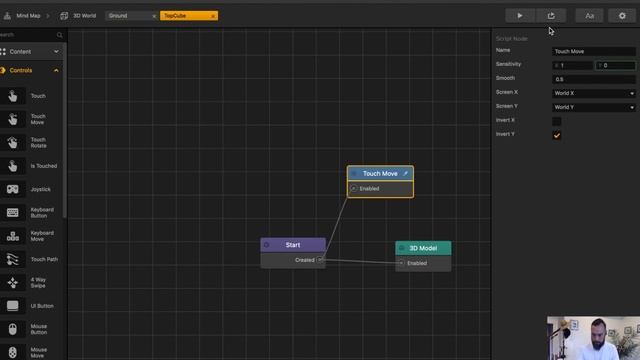Click the dot icon on 3D Model node header

click(401, 248)
